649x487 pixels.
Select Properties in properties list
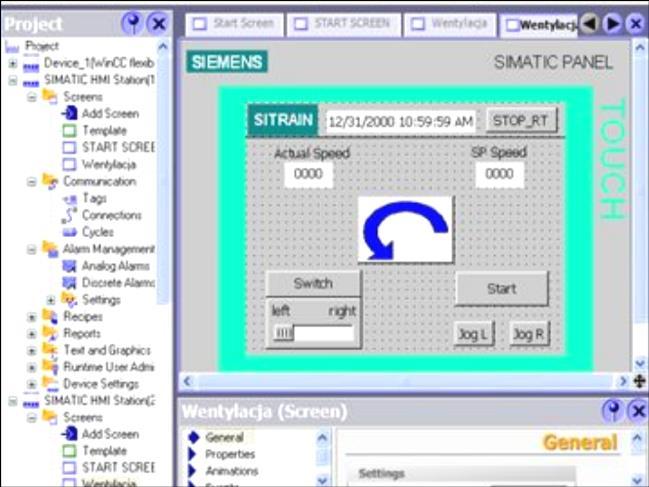(230, 454)
